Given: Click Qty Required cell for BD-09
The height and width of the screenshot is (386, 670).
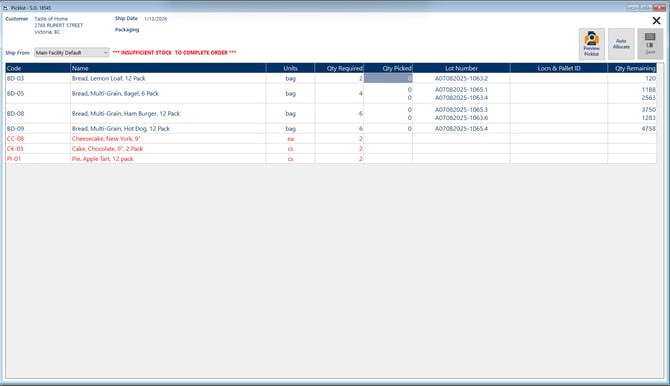Looking at the screenshot, I should pos(339,128).
